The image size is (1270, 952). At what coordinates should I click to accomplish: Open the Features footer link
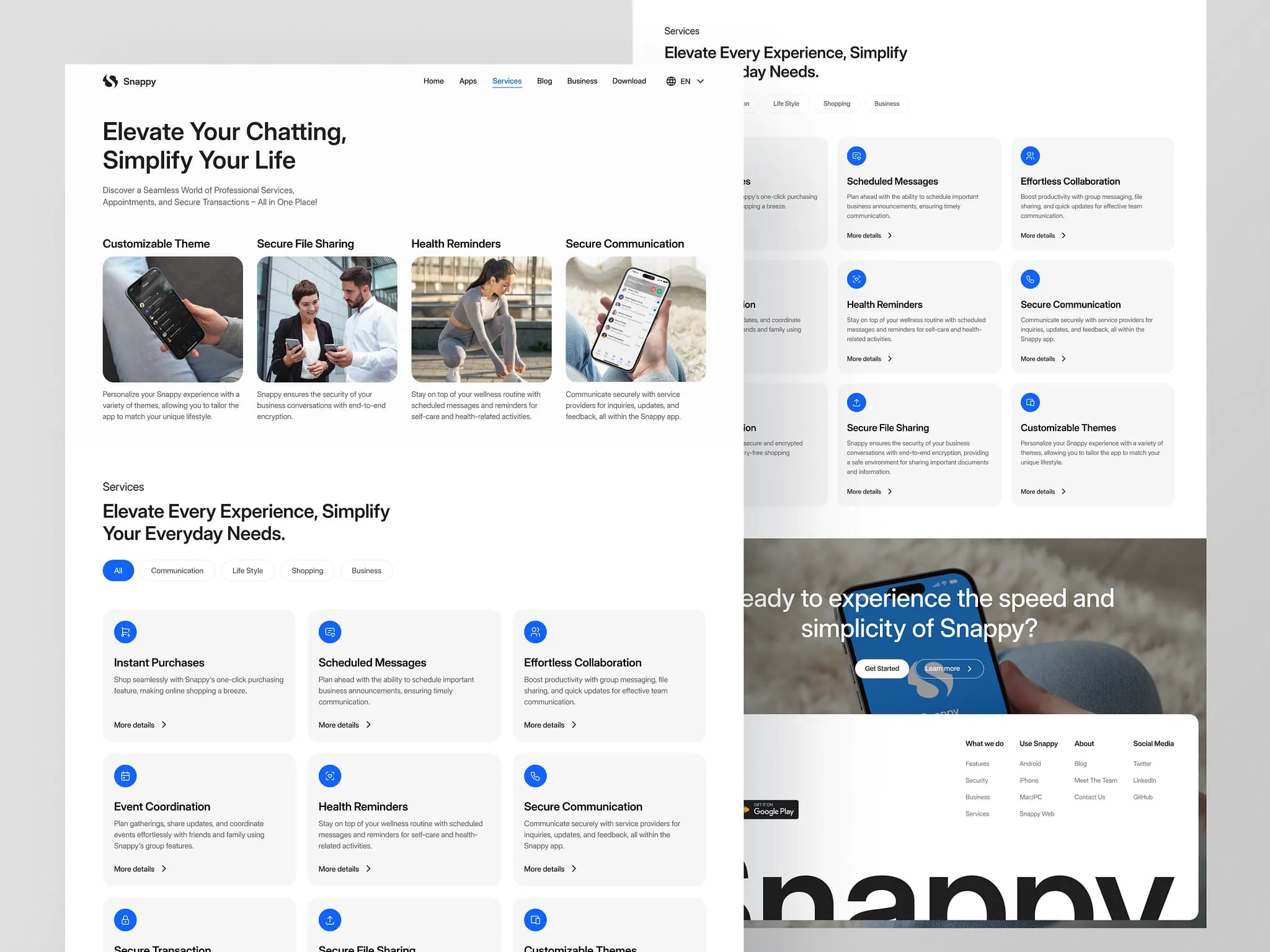tap(977, 764)
